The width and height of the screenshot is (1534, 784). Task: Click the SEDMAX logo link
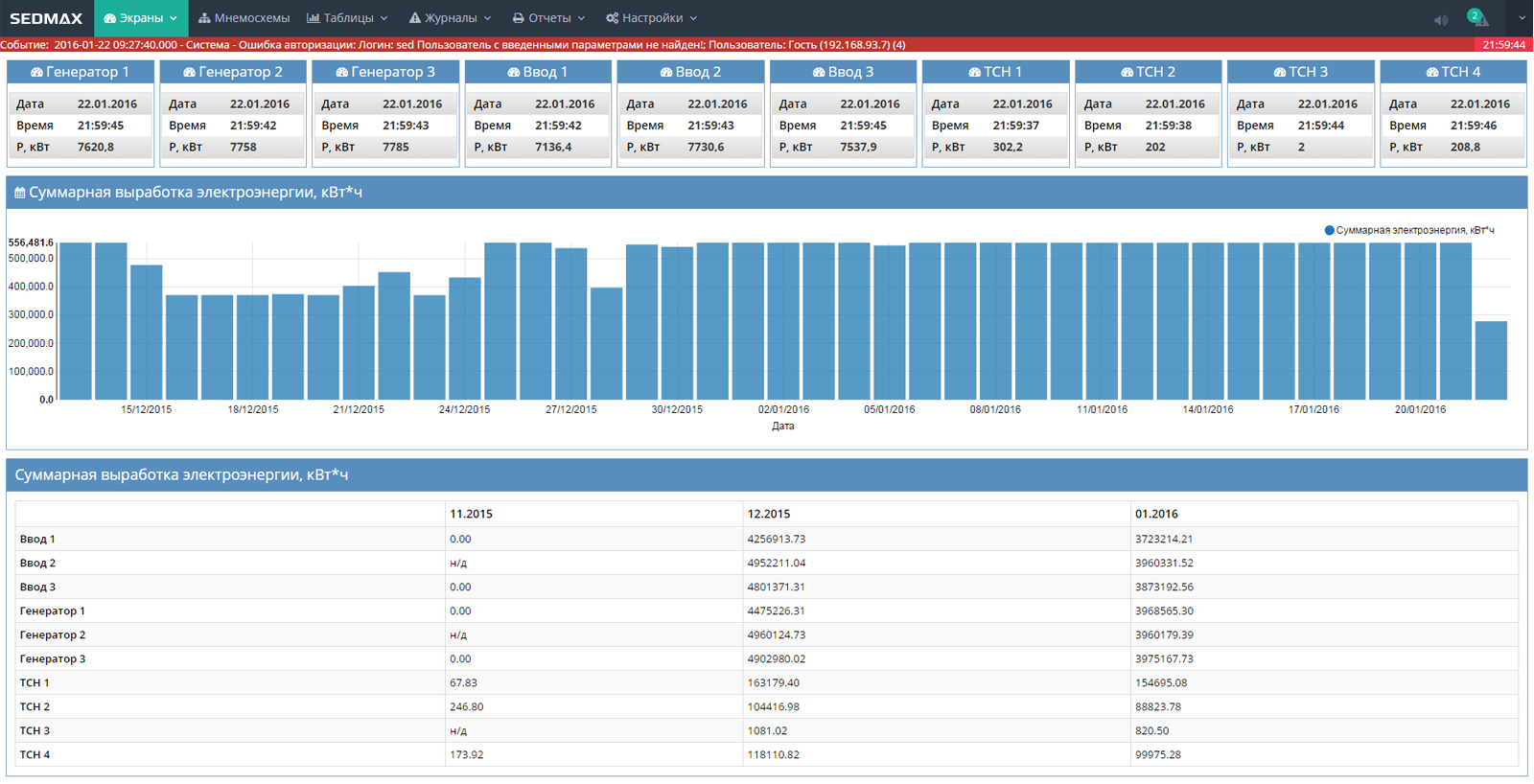click(46, 18)
